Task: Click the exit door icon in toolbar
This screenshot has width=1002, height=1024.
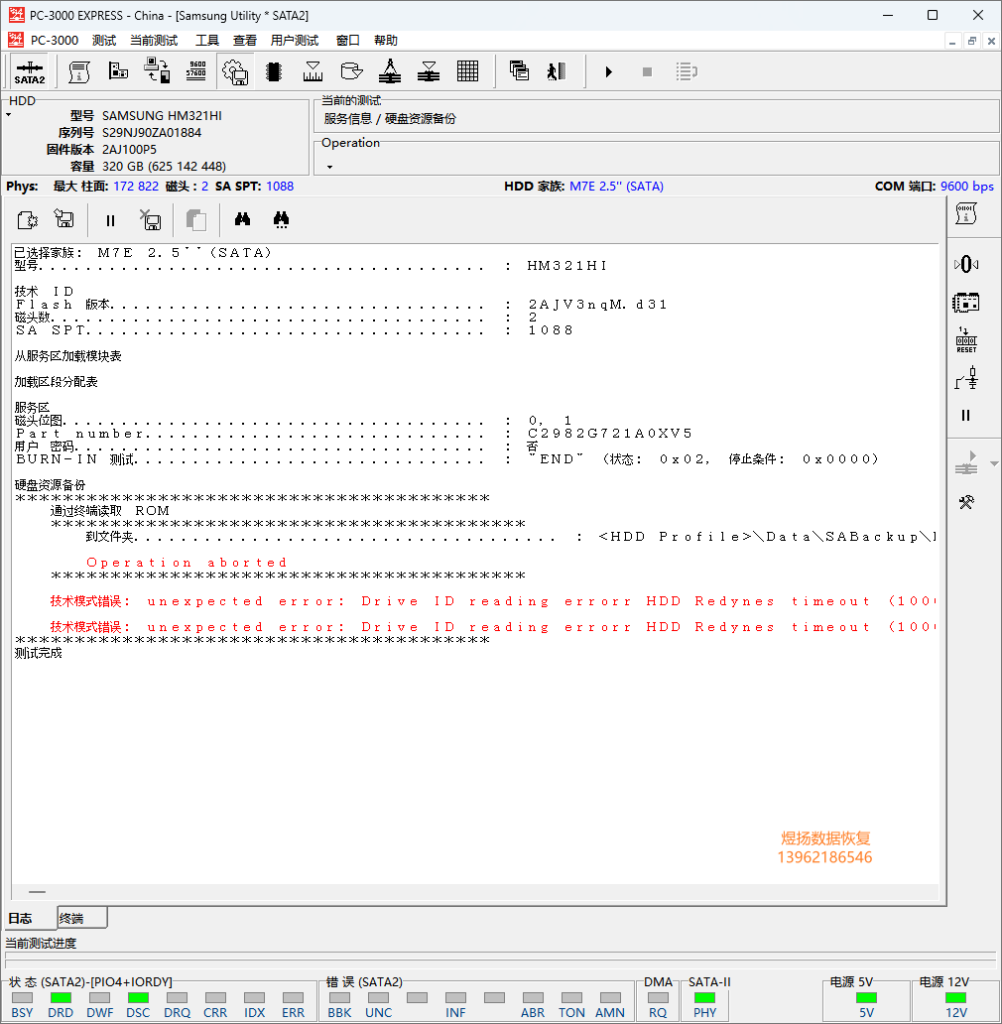Action: [557, 71]
